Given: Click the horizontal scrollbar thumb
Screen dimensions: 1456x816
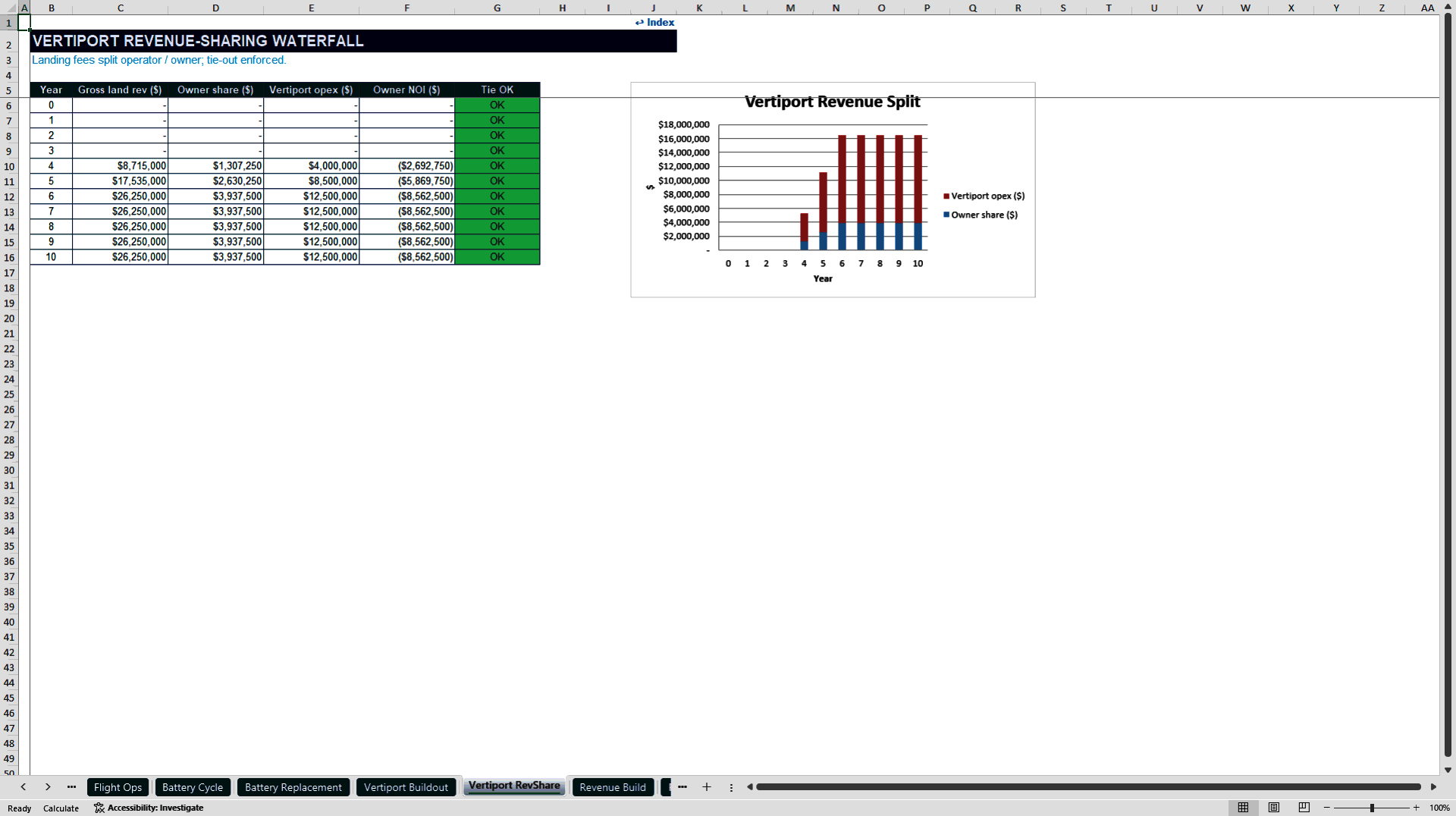Looking at the screenshot, I should point(1088,787).
